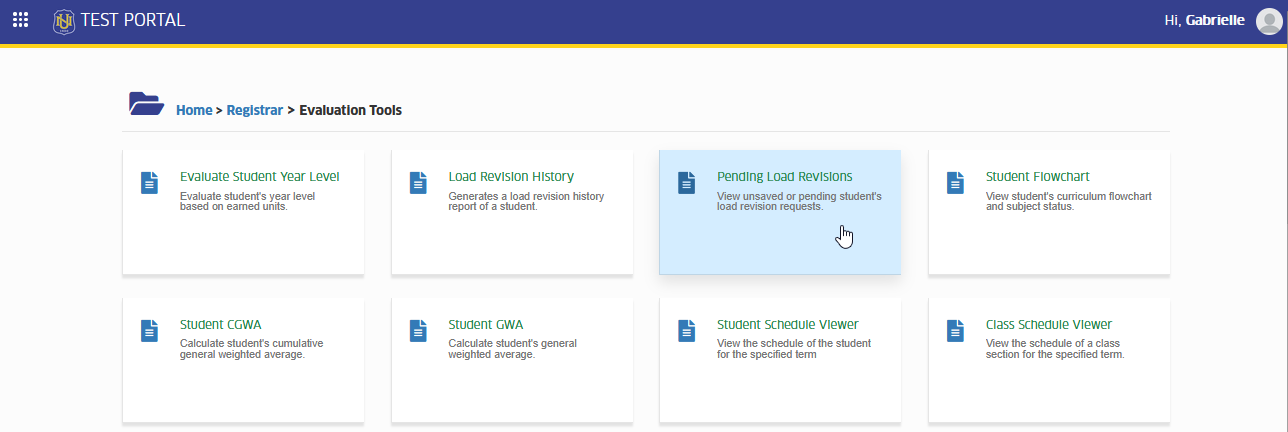Viewport: 1288px width, 432px height.
Task: Click 'Evaluation Tools' breadcrumb text
Action: tap(351, 110)
